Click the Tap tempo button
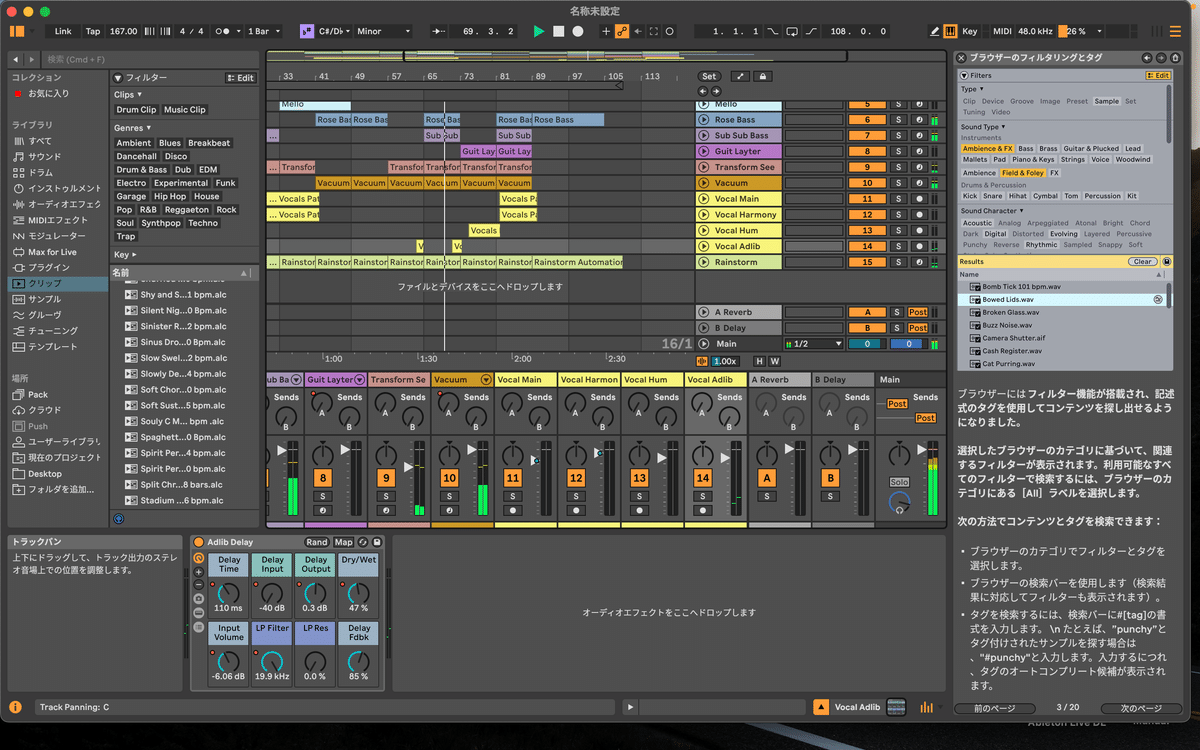The image size is (1200, 750). (93, 32)
